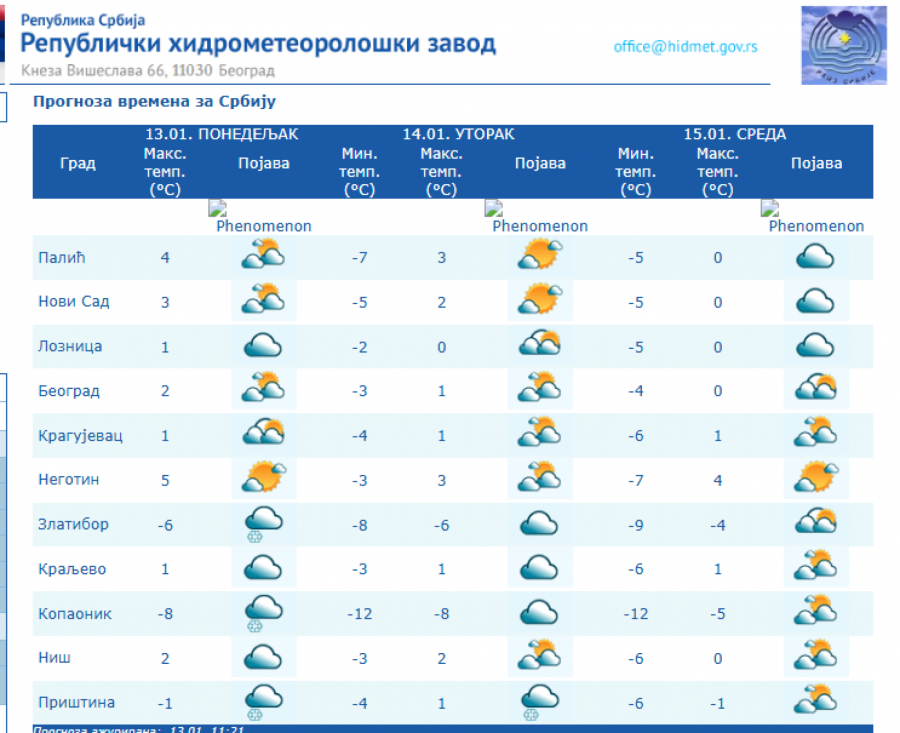Click Палић's Tuesday sunny weather icon

pos(539,257)
